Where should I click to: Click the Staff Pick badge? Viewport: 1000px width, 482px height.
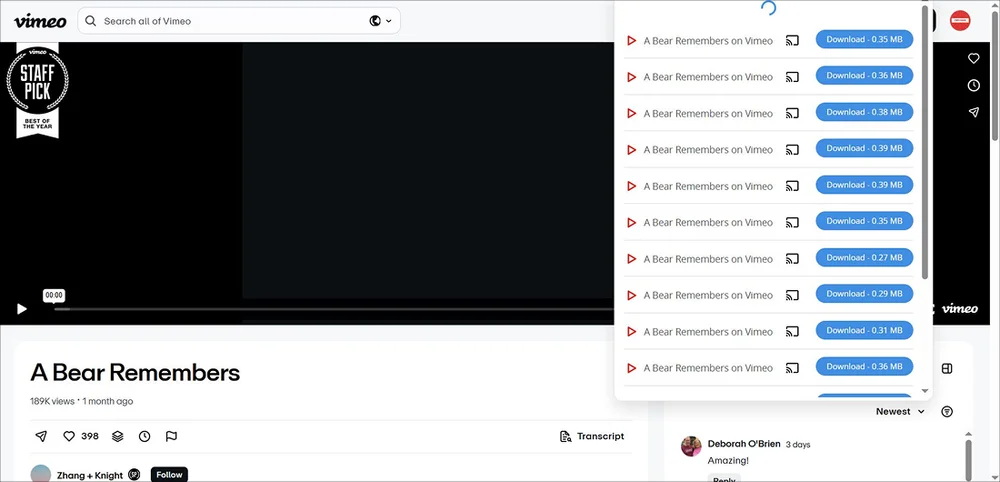click(x=38, y=91)
